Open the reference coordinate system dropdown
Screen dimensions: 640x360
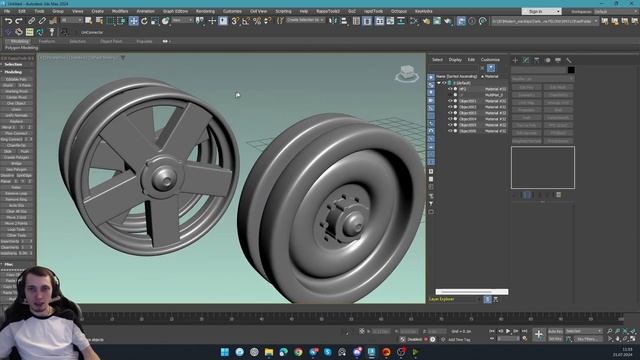pyautogui.click(x=182, y=20)
